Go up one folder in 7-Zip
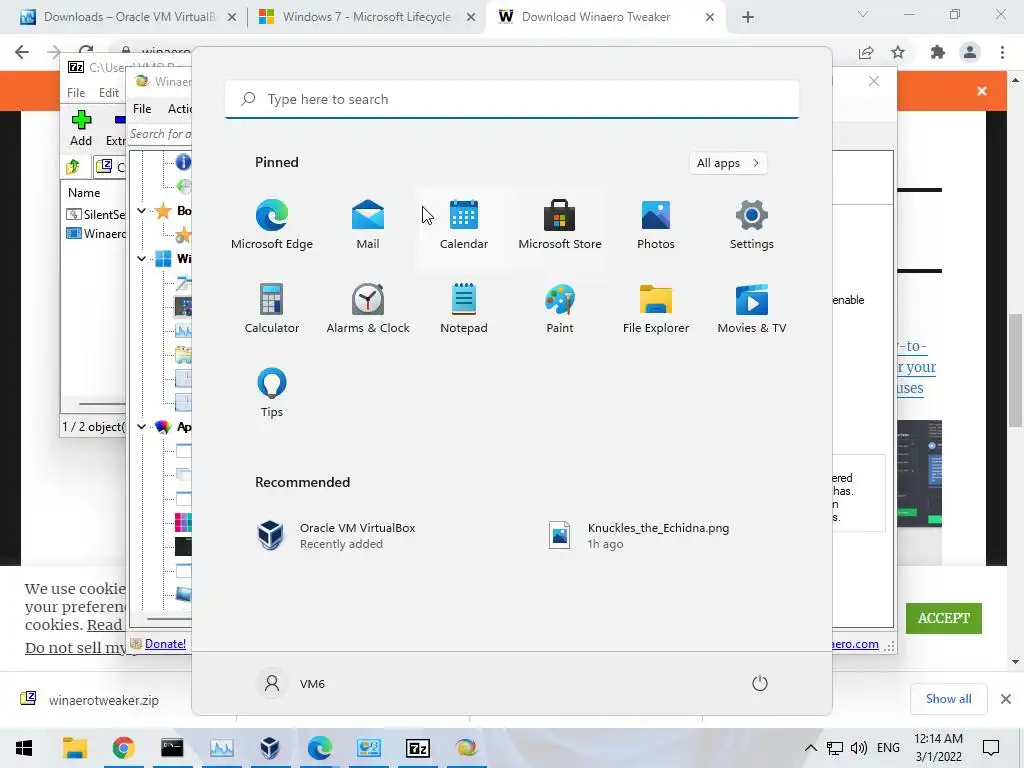The width and height of the screenshot is (1024, 768). point(72,167)
